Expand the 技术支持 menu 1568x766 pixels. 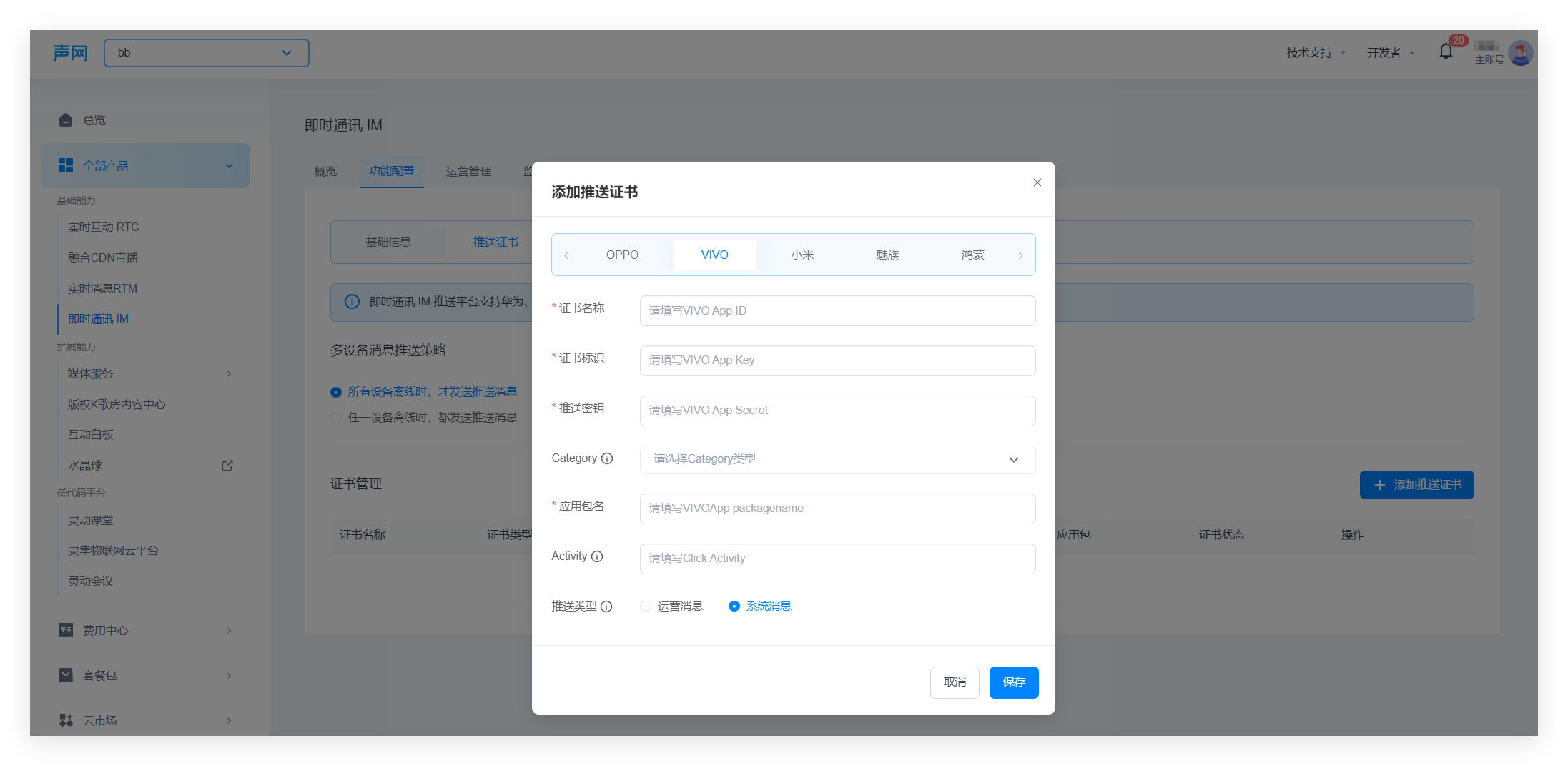[1315, 53]
